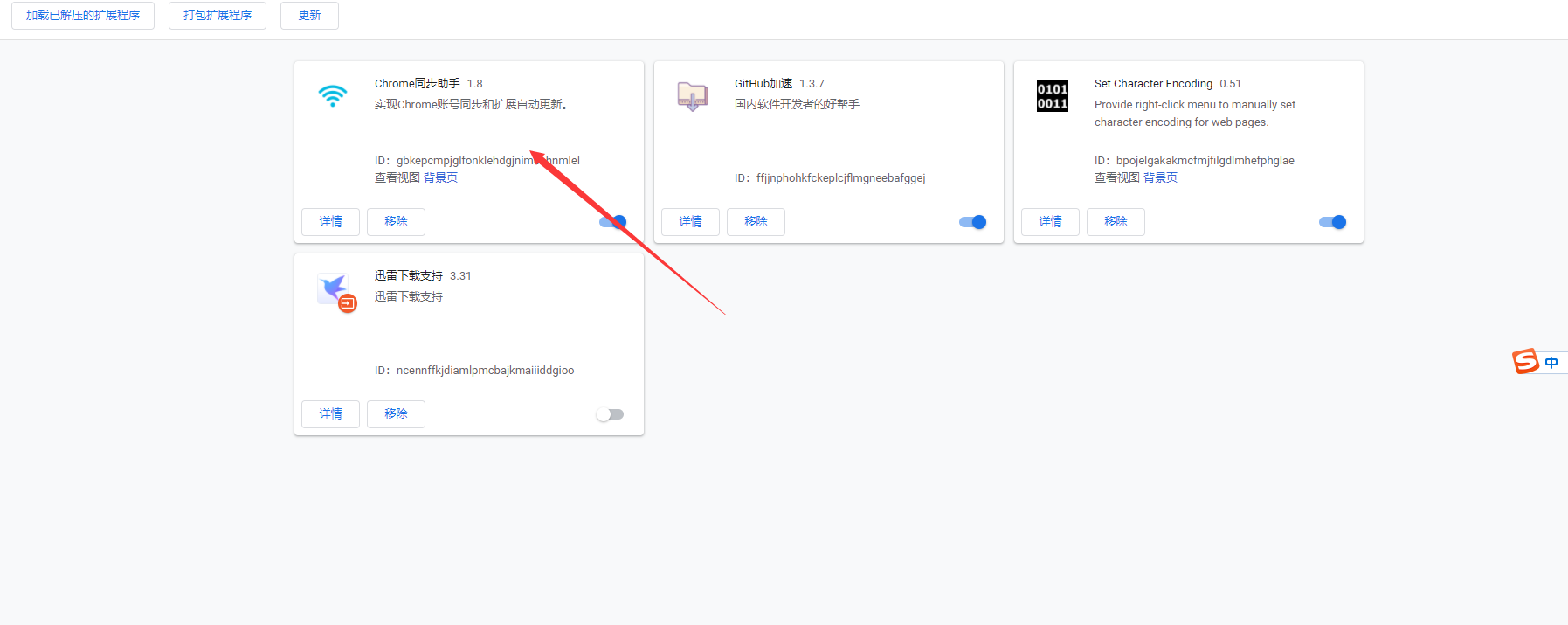Viewport: 1568px width, 625px height.
Task: Disable the Chrome同步助手 extension toggle
Action: pos(613,222)
